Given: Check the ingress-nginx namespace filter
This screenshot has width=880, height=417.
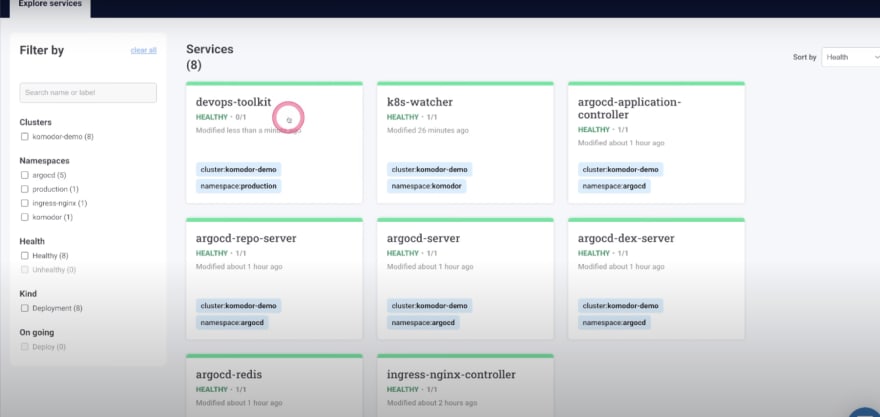Looking at the screenshot, I should (x=25, y=203).
